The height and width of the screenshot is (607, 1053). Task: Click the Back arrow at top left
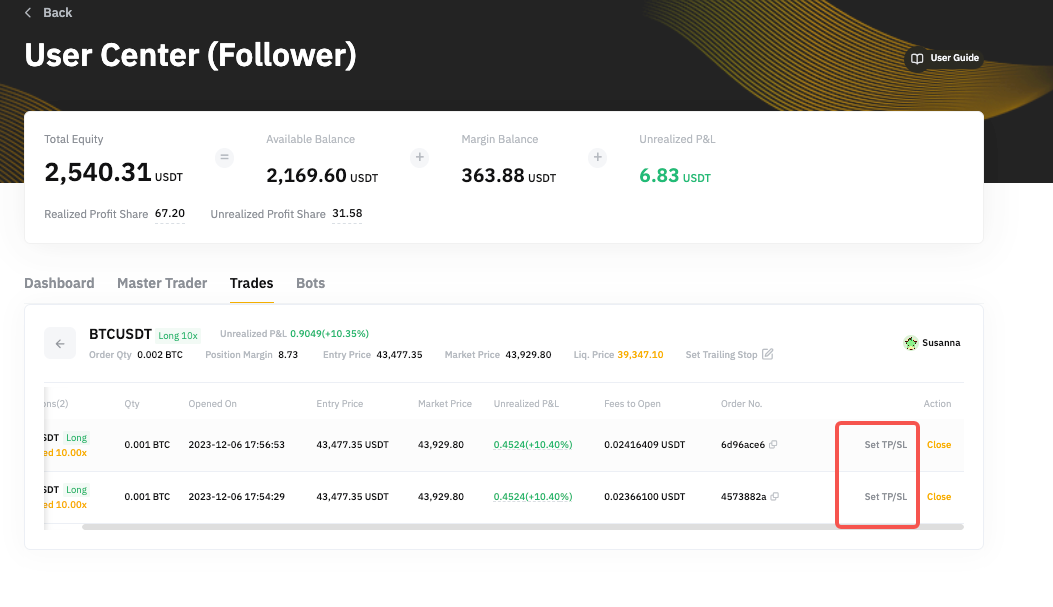click(x=28, y=13)
